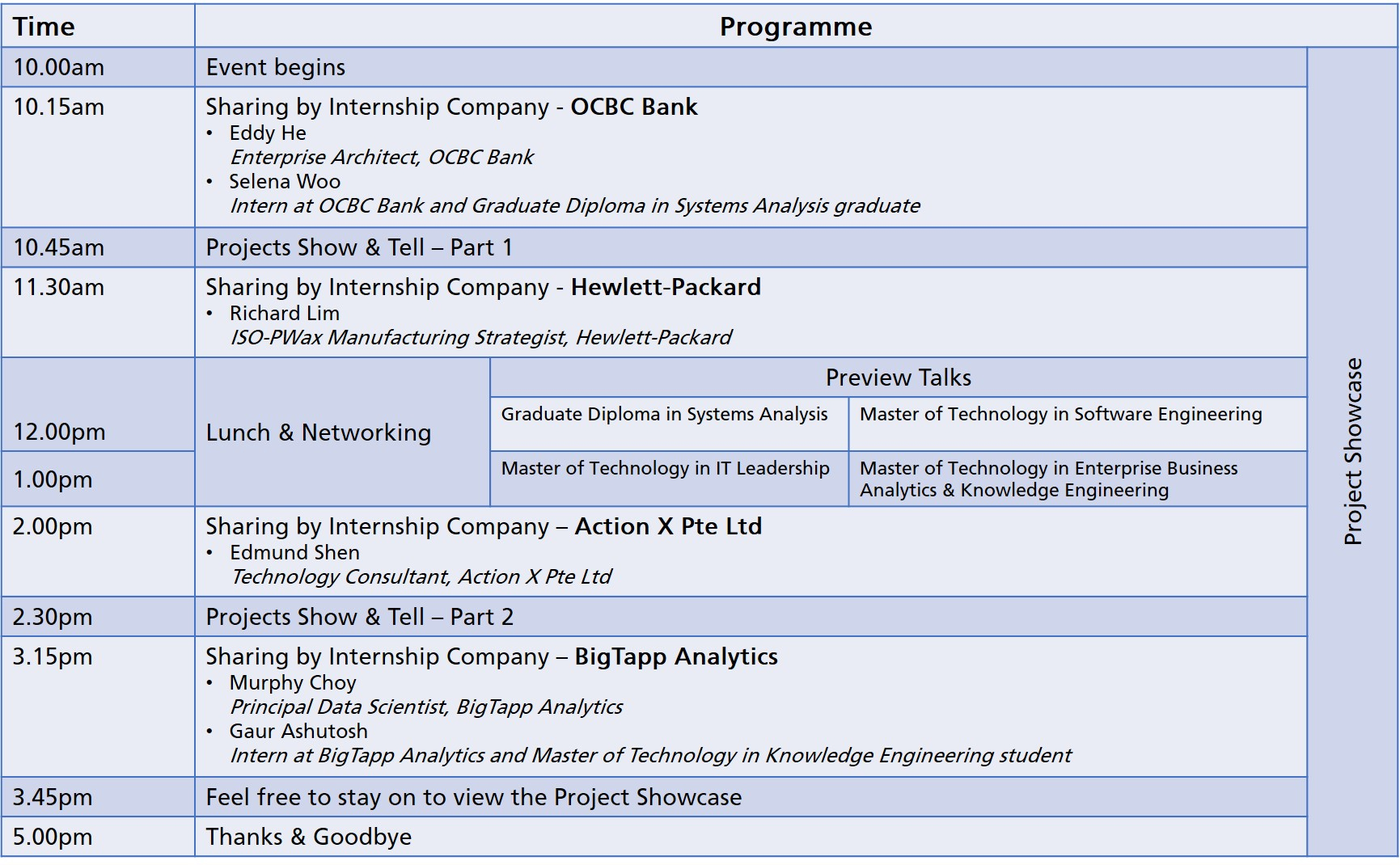
Task: Select Master of Technology in IT Leadership
Action: tap(669, 479)
